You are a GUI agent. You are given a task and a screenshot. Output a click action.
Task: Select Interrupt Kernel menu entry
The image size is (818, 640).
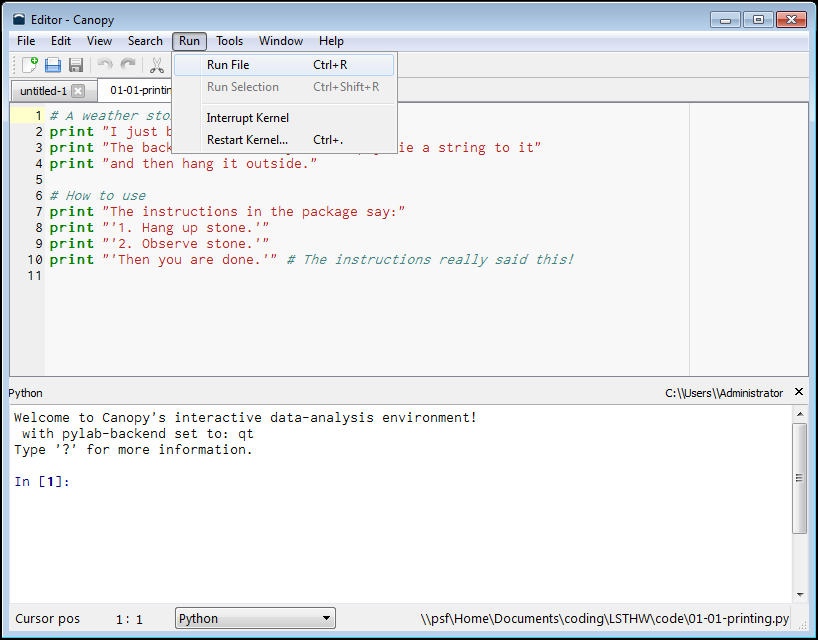click(247, 118)
